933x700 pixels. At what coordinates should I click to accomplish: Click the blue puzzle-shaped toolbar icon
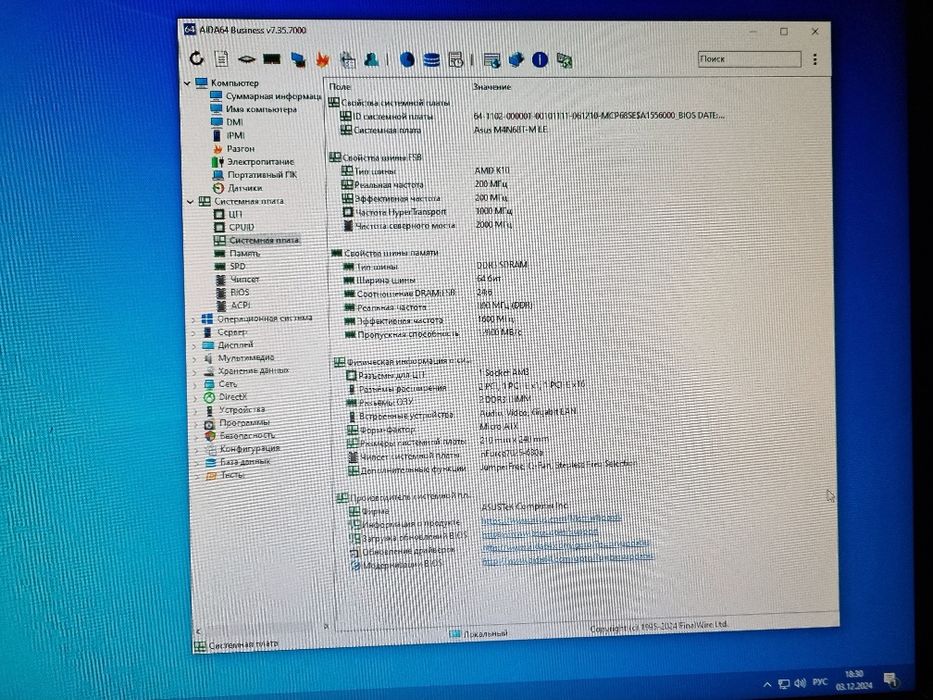[516, 60]
